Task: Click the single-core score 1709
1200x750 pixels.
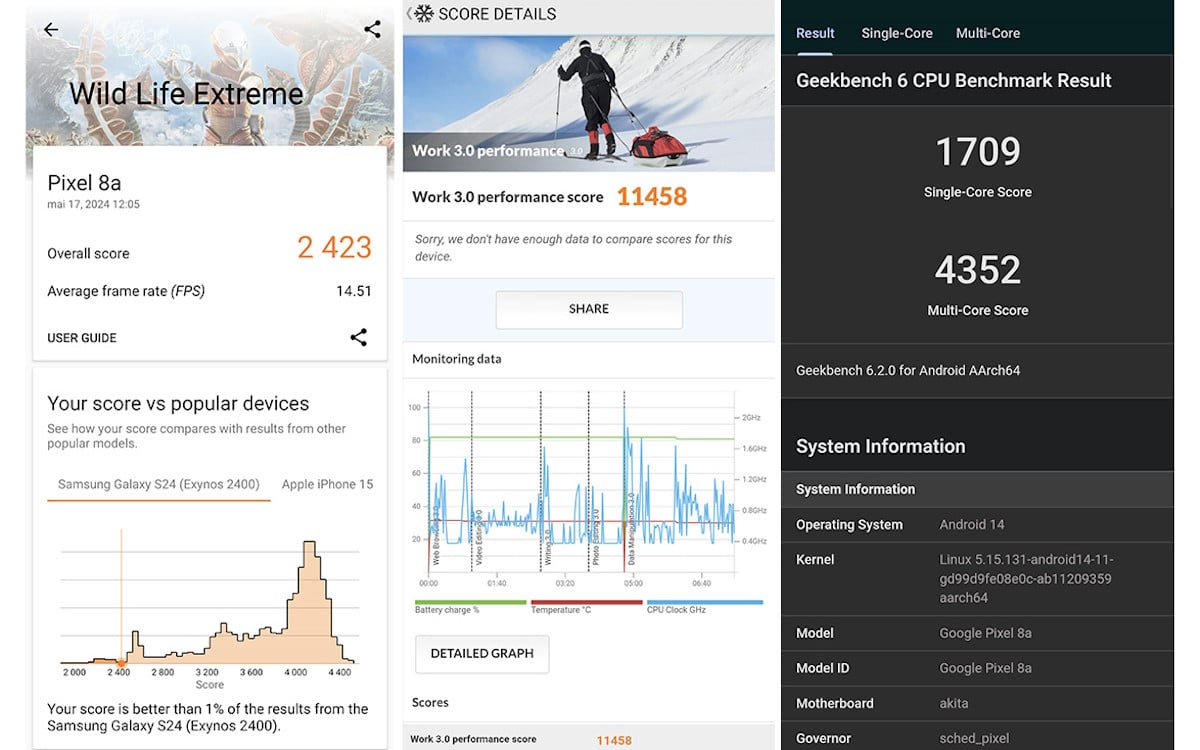Action: [978, 152]
